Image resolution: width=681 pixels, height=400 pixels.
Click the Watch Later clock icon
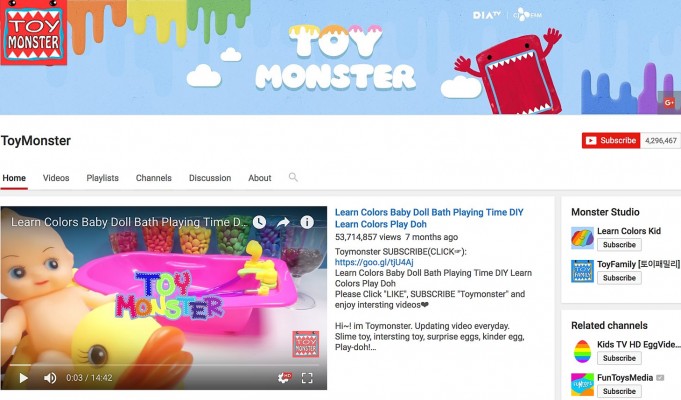(259, 222)
